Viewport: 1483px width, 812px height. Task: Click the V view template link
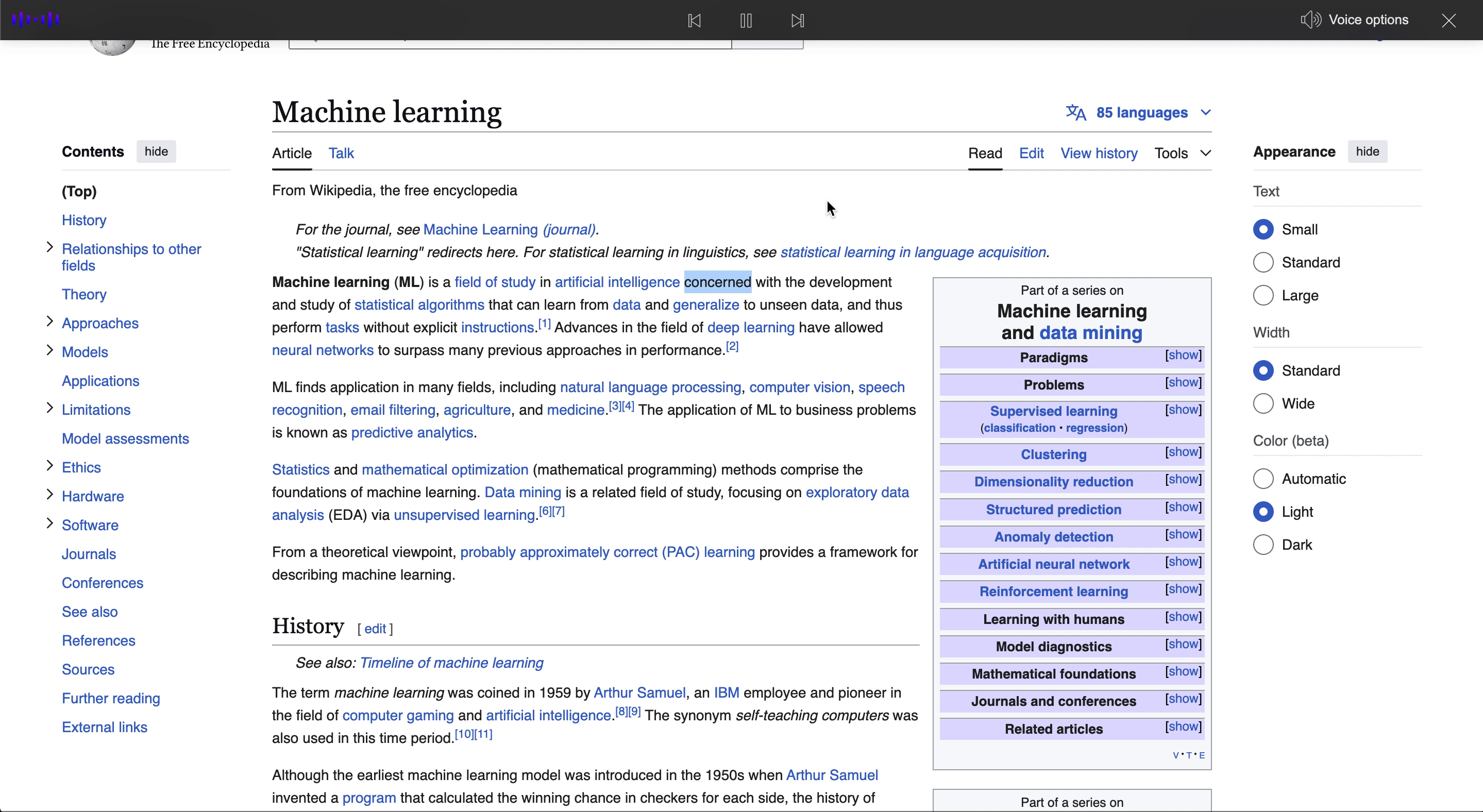tap(1175, 756)
